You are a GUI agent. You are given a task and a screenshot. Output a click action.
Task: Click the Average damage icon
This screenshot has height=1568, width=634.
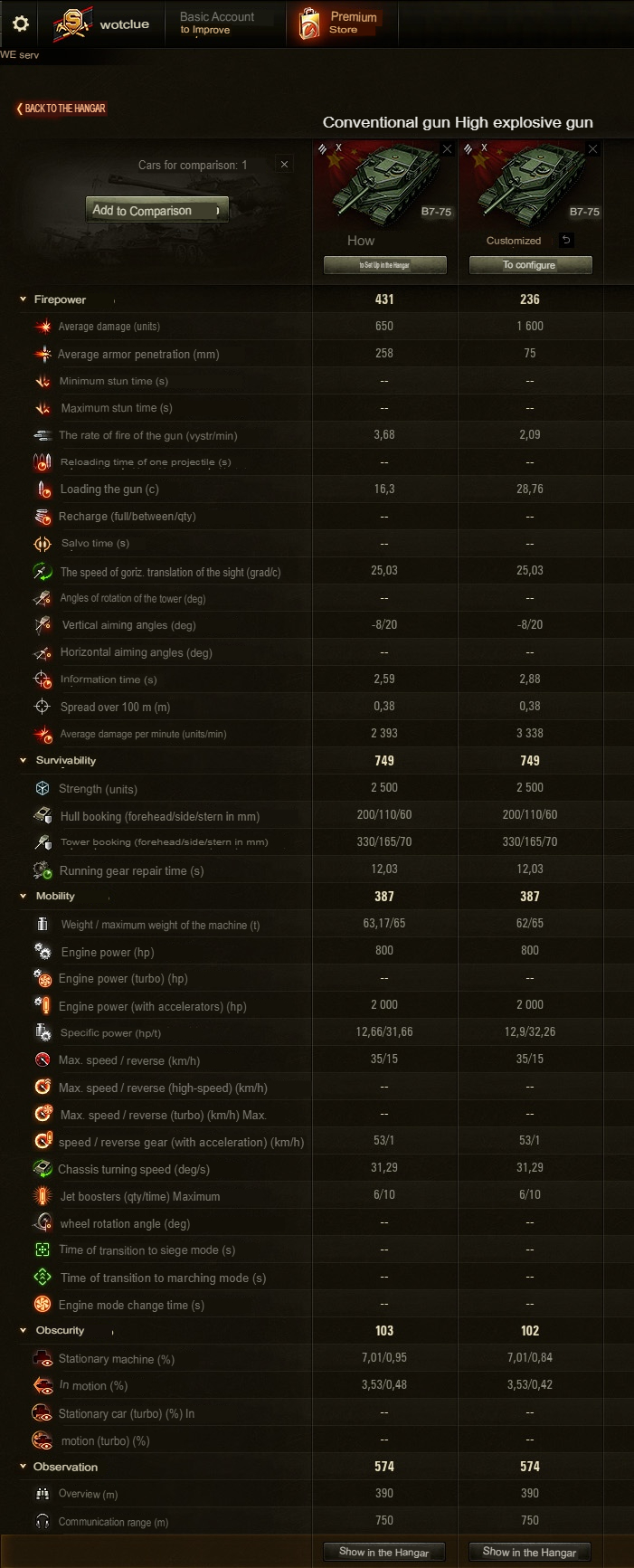[43, 327]
